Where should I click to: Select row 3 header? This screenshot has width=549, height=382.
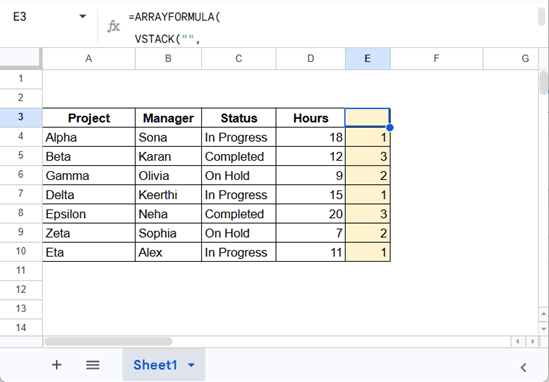tap(21, 117)
